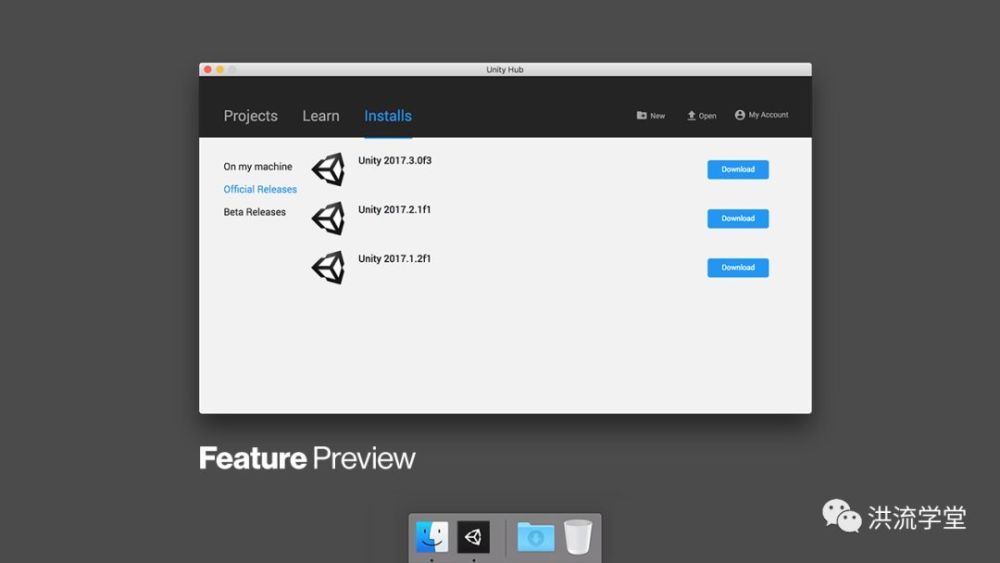
Task: Click the Unity Hub window title
Action: [x=504, y=69]
